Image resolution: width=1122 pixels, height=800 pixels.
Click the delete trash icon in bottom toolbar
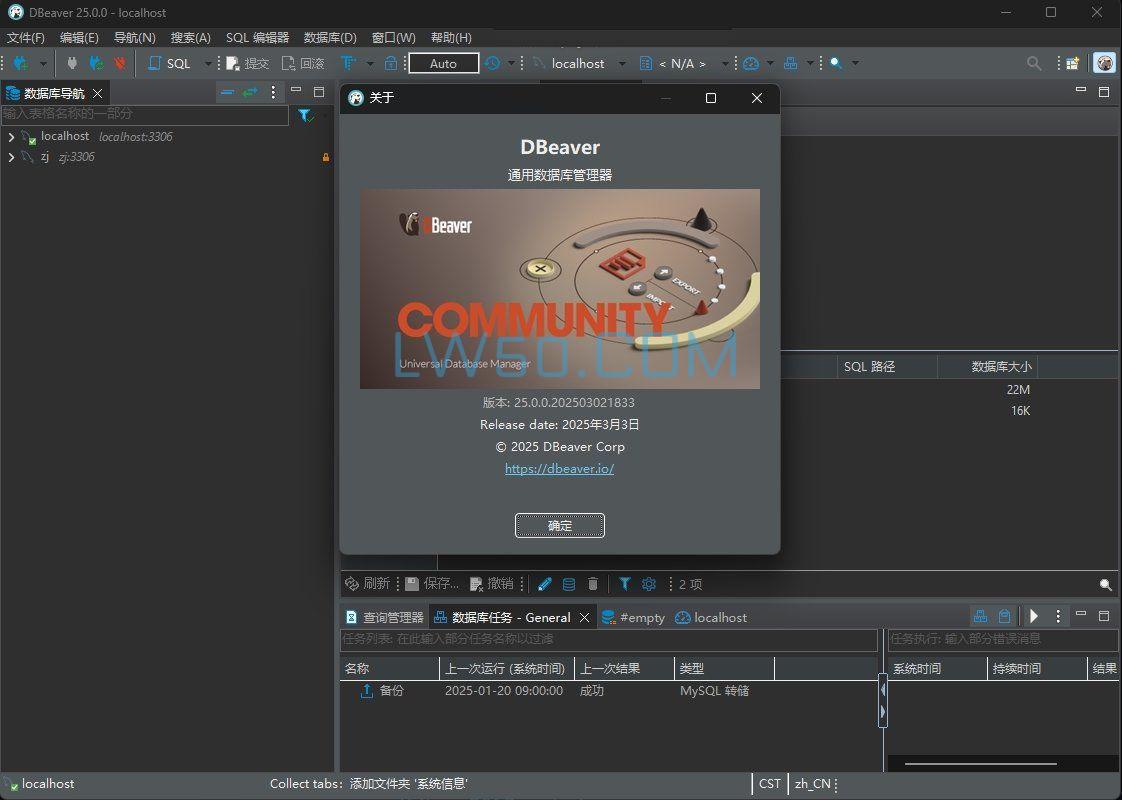tap(593, 584)
